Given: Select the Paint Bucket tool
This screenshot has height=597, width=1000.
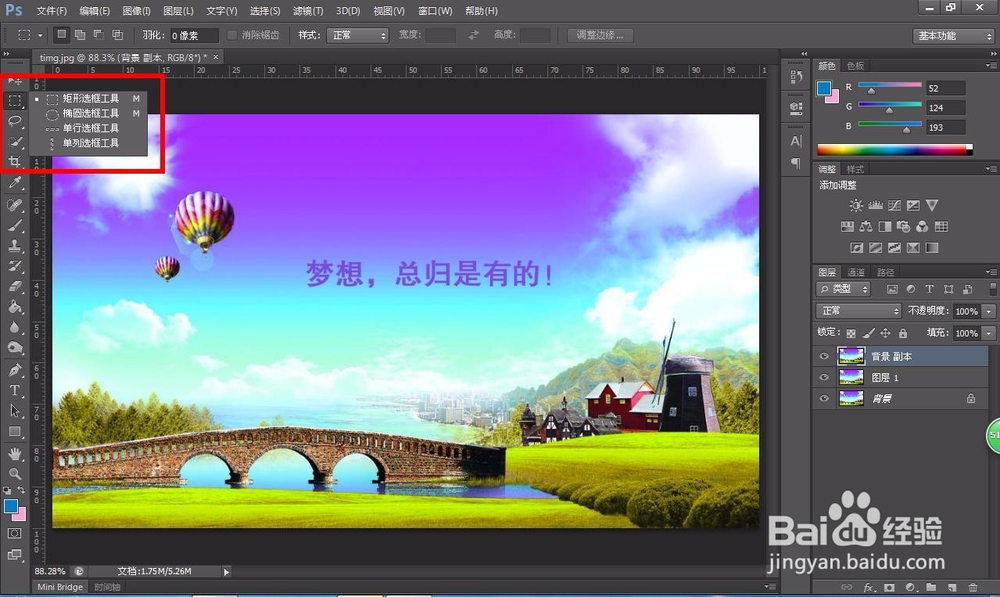Looking at the screenshot, I should pos(15,307).
